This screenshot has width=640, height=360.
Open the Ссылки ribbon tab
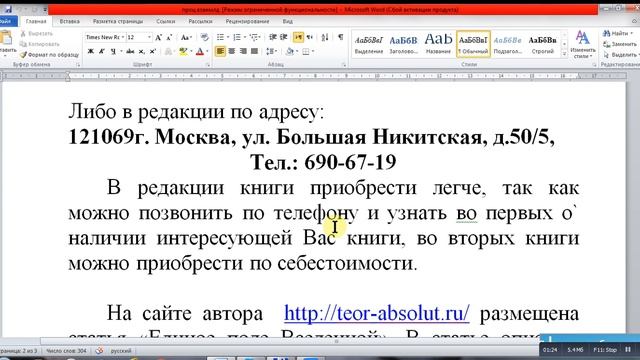[165, 21]
